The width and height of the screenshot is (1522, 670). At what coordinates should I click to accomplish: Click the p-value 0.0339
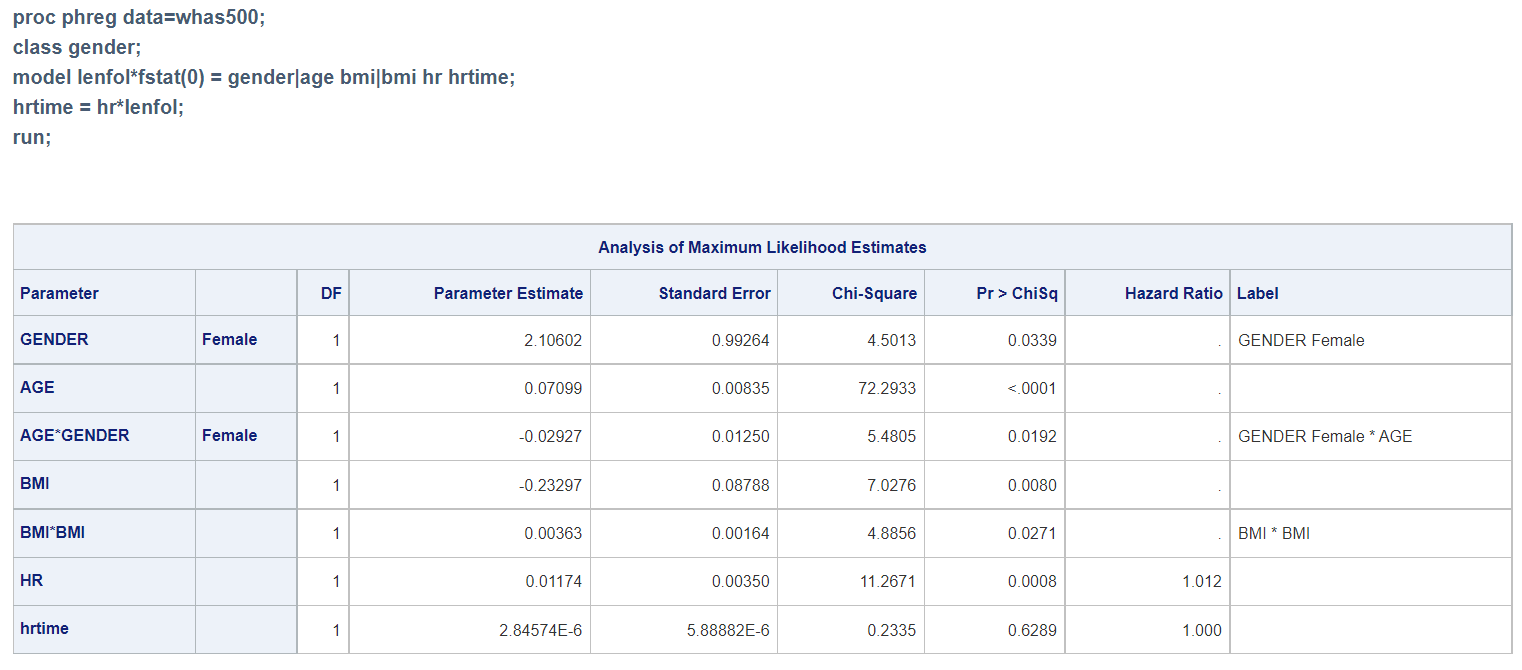1032,340
